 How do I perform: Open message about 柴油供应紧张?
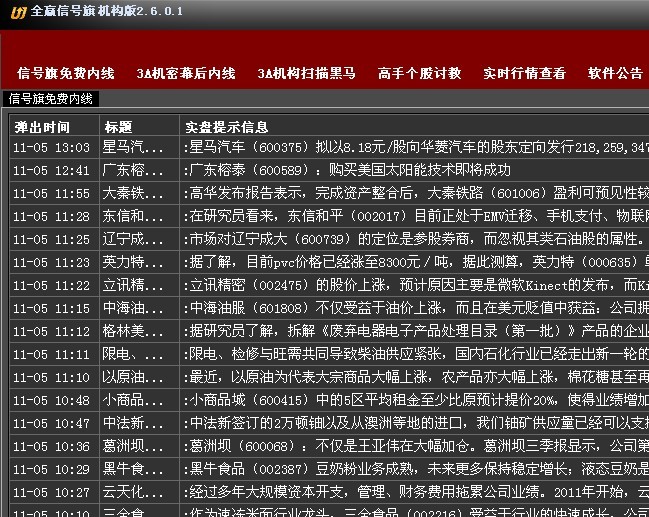pos(414,354)
